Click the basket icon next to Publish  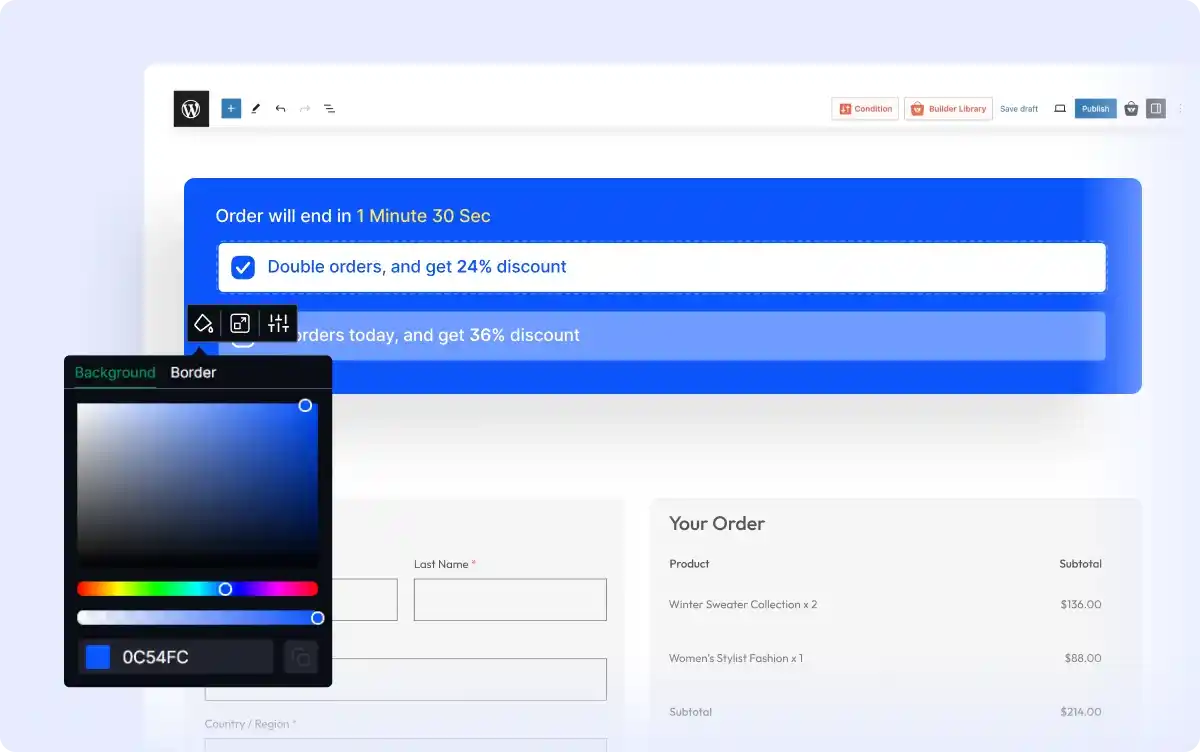click(x=1131, y=109)
